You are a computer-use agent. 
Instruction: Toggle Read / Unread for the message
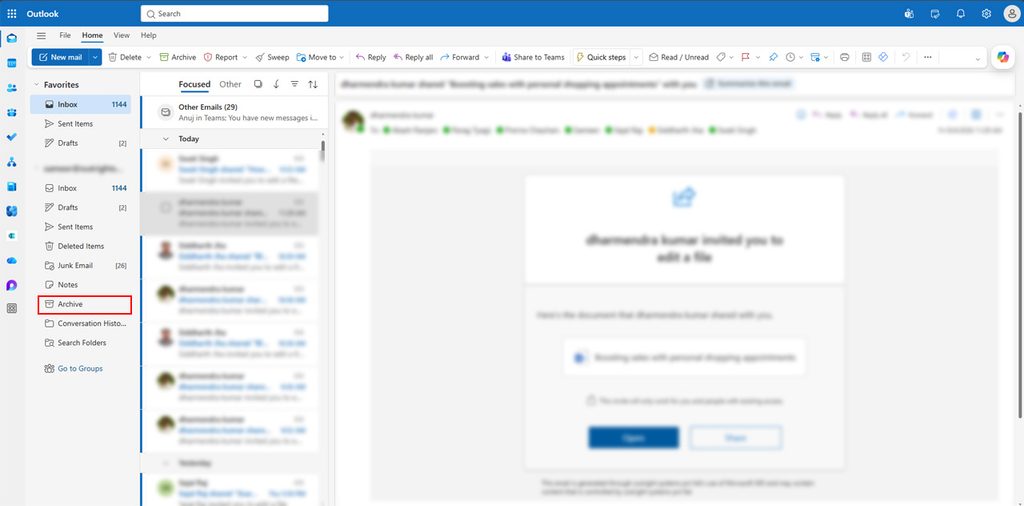(x=679, y=57)
